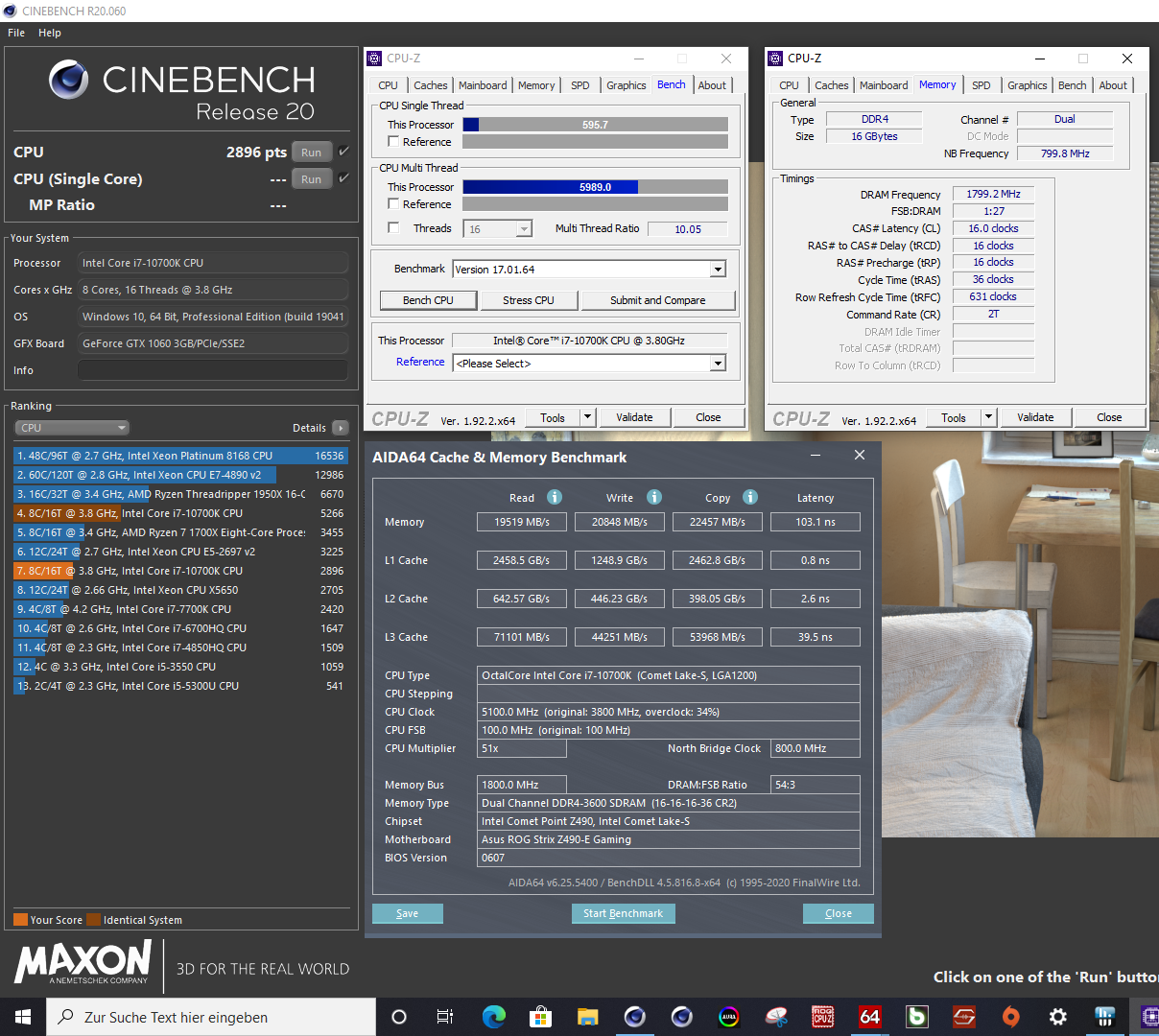Screen dimensions: 1159x1036
Task: Click the Bench CPU button
Action: coord(428,300)
